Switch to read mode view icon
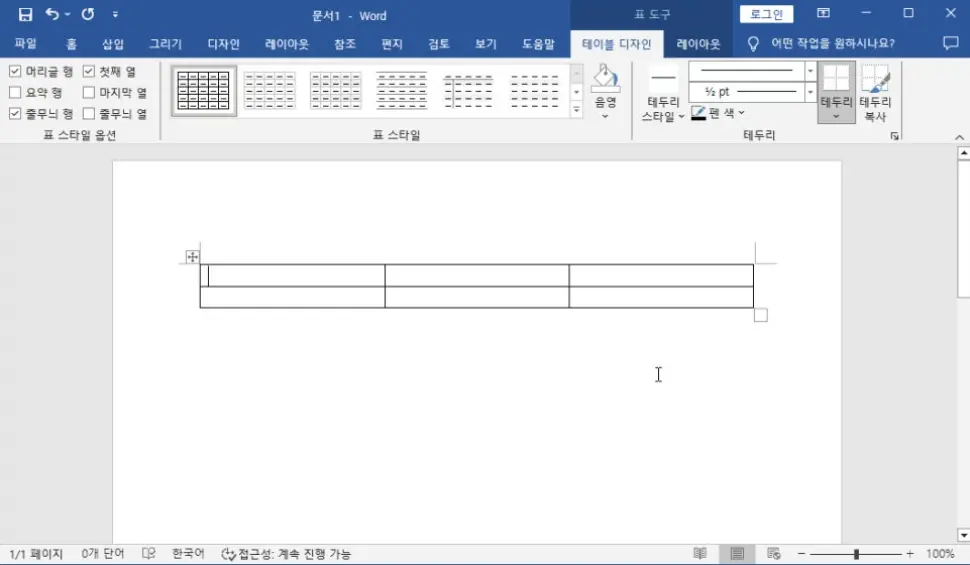Viewport: 970px width, 565px height. [x=700, y=554]
